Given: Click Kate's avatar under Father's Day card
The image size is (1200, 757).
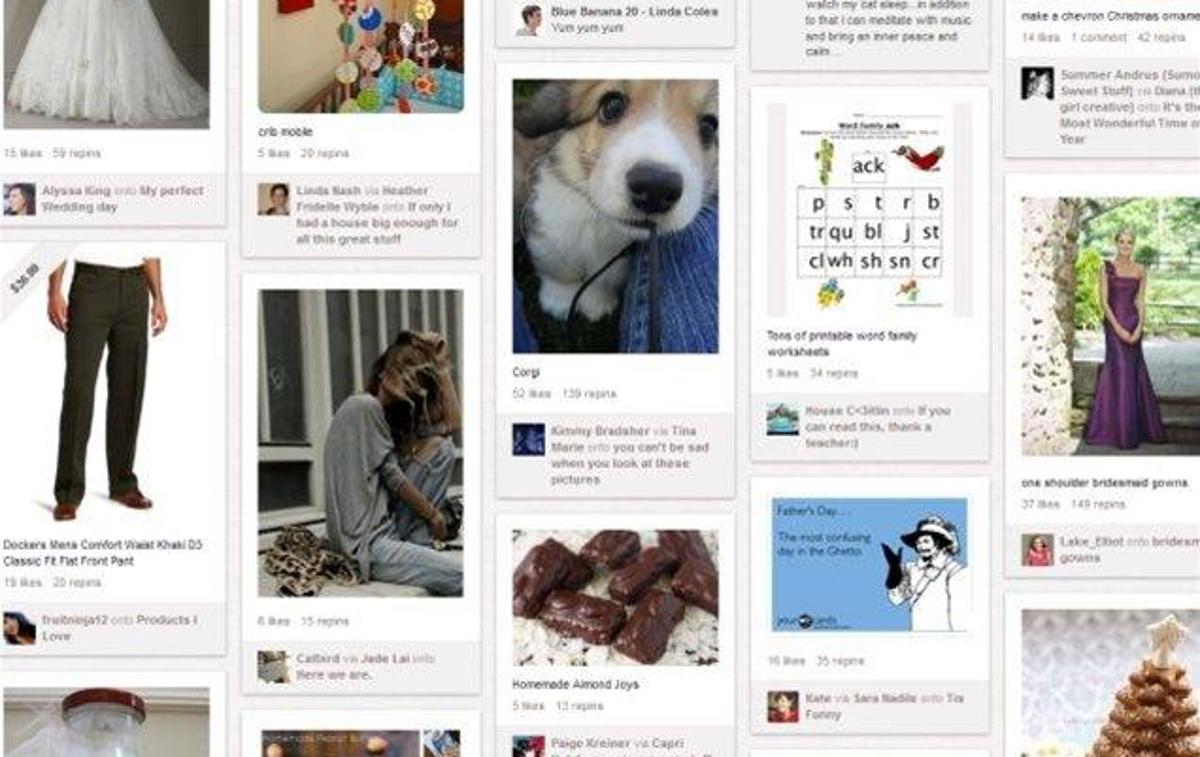Looking at the screenshot, I should (783, 706).
